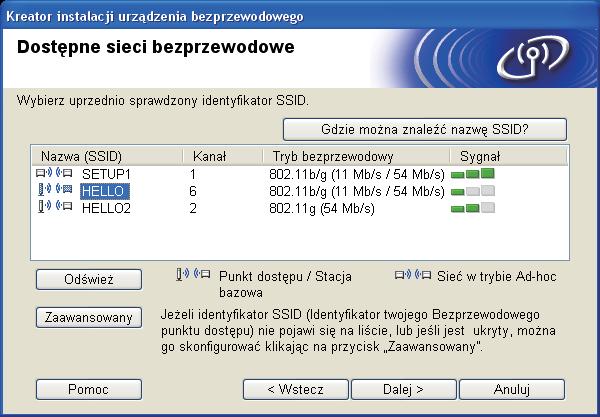The width and height of the screenshot is (600, 417).
Task: Click the wireless logo in the header banner
Action: [x=532, y=58]
